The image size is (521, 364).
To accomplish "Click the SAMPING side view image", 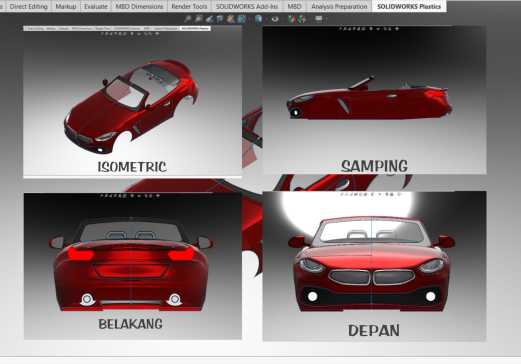I will click(374, 100).
